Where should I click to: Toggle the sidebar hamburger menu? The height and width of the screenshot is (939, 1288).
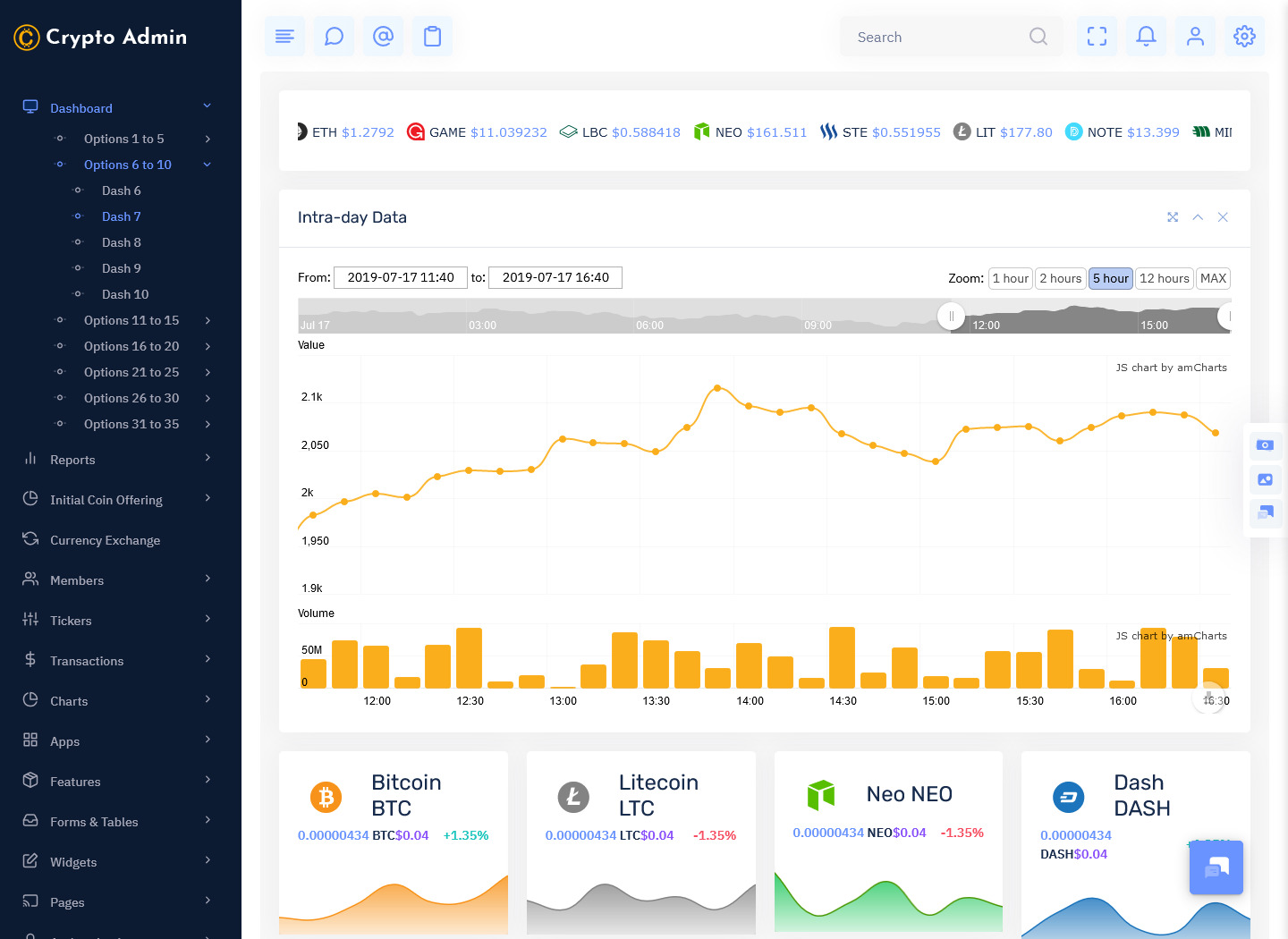tap(284, 37)
